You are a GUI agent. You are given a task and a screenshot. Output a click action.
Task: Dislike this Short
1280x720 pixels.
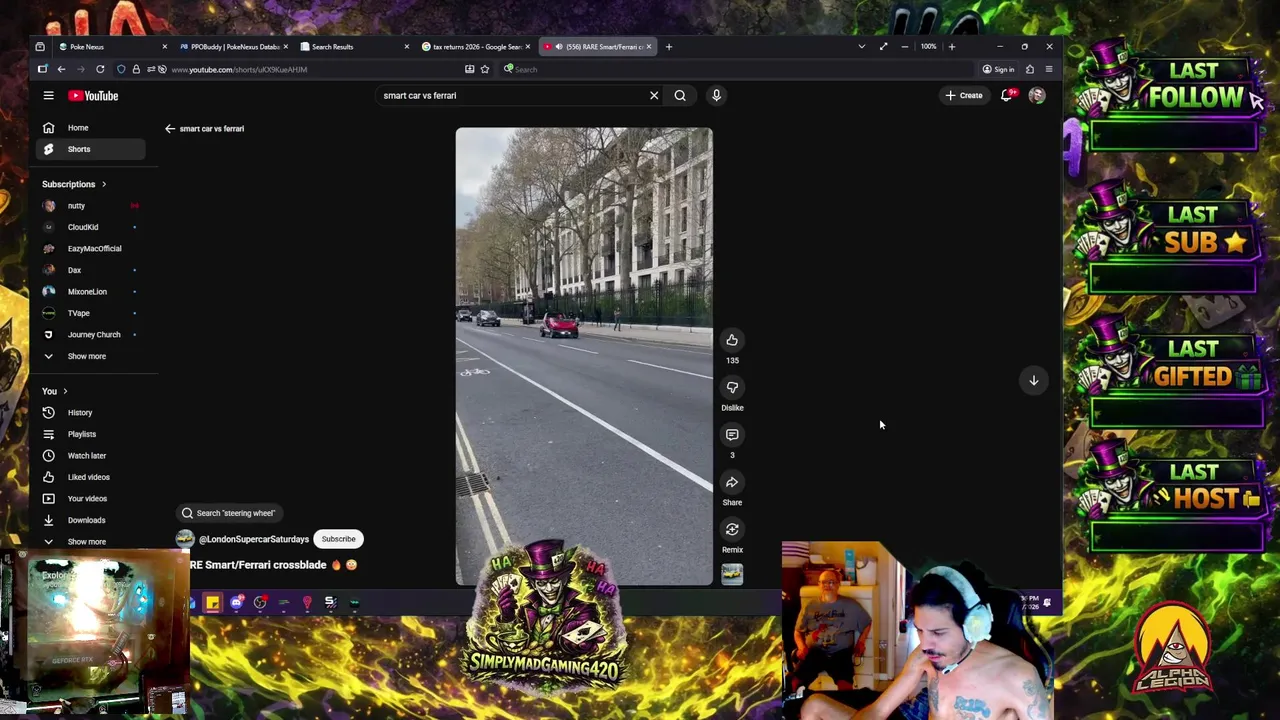732,387
